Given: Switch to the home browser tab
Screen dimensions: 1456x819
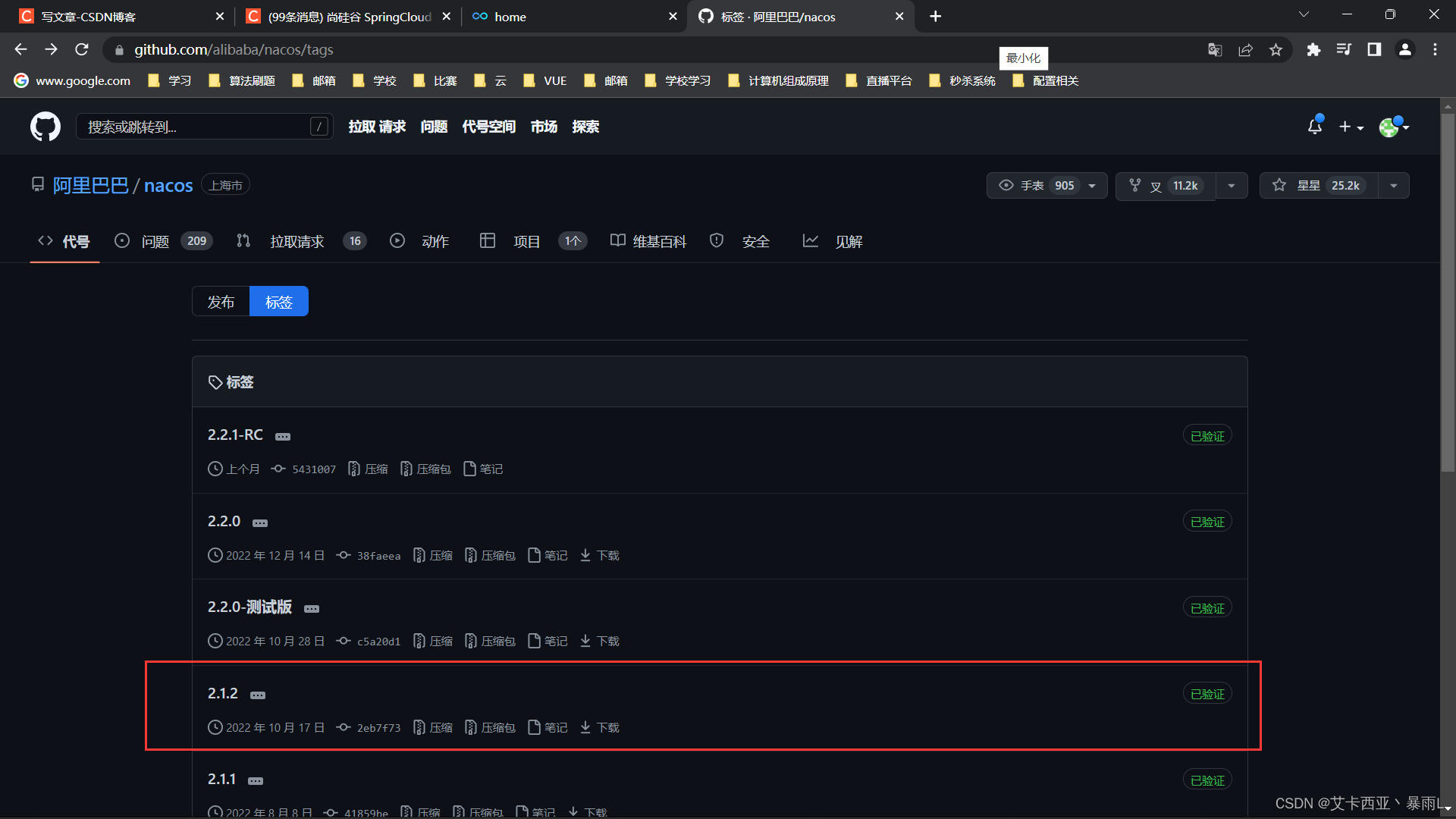Looking at the screenshot, I should point(573,16).
